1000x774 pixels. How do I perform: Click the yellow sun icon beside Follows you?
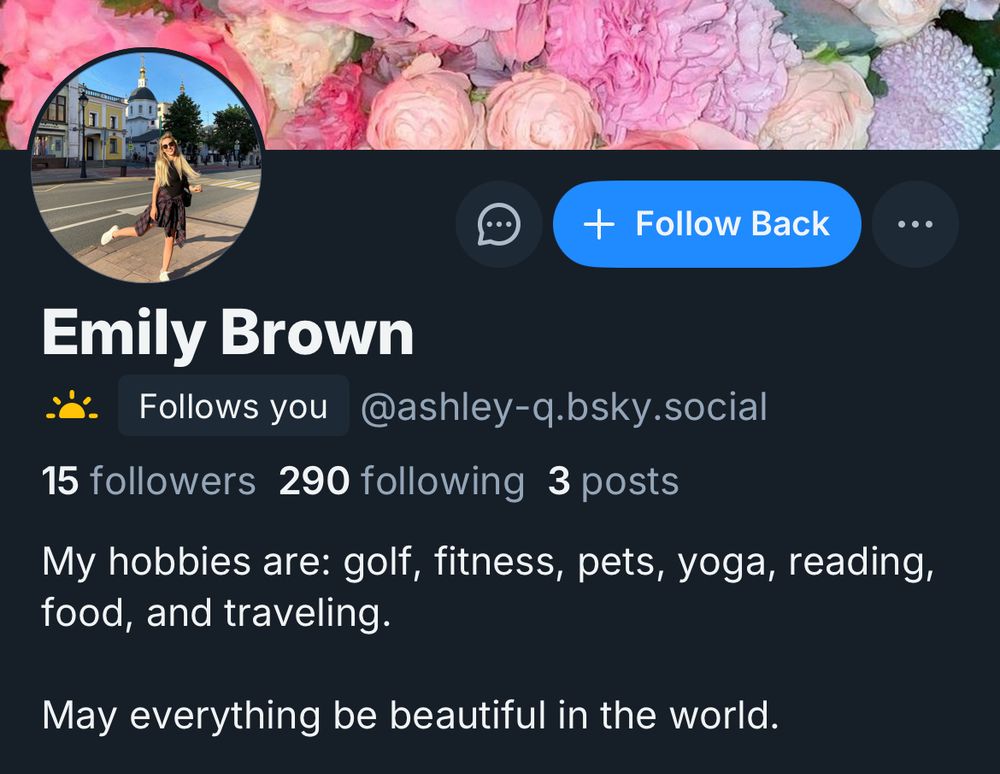[72, 405]
